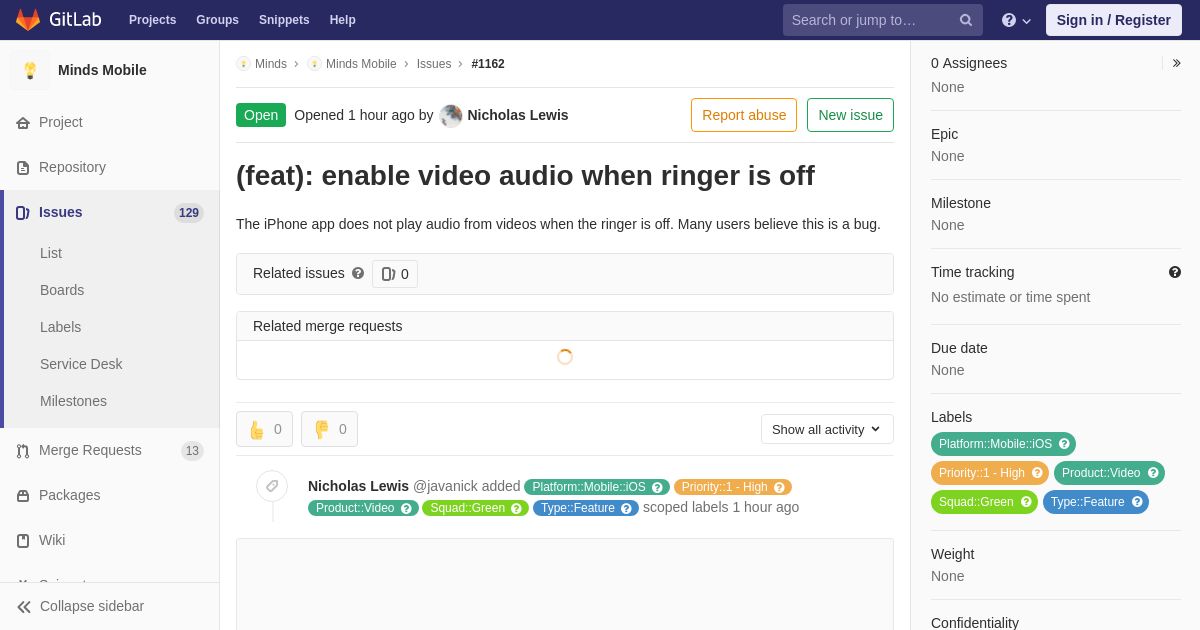Viewport: 1200px width, 630px height.
Task: Click help icon on Platform::Mobile::iOS sidebar label
Action: tap(1064, 444)
